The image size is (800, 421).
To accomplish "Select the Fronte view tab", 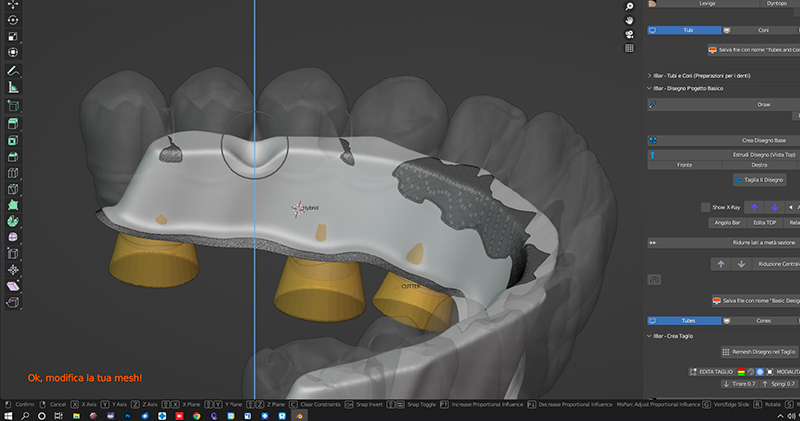I will click(x=684, y=164).
